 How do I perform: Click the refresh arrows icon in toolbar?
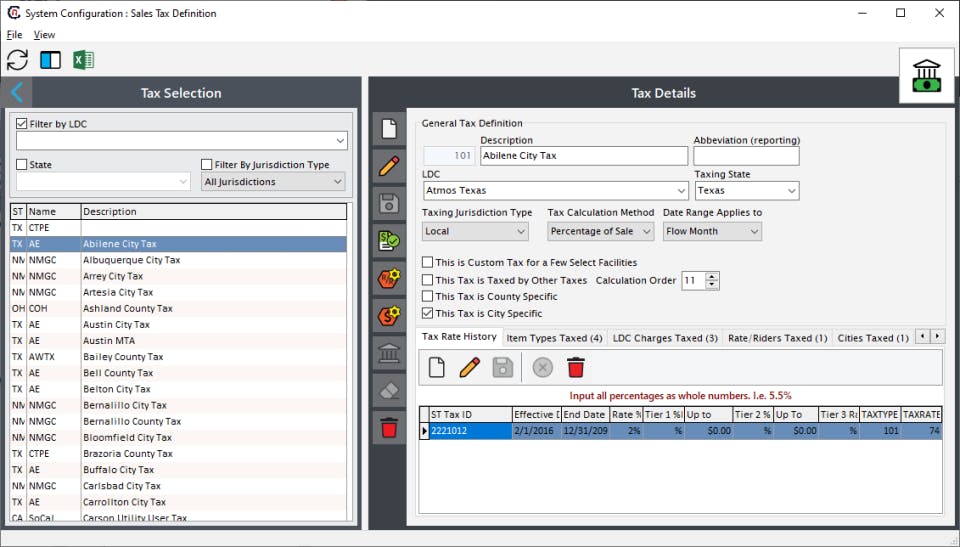click(x=18, y=60)
